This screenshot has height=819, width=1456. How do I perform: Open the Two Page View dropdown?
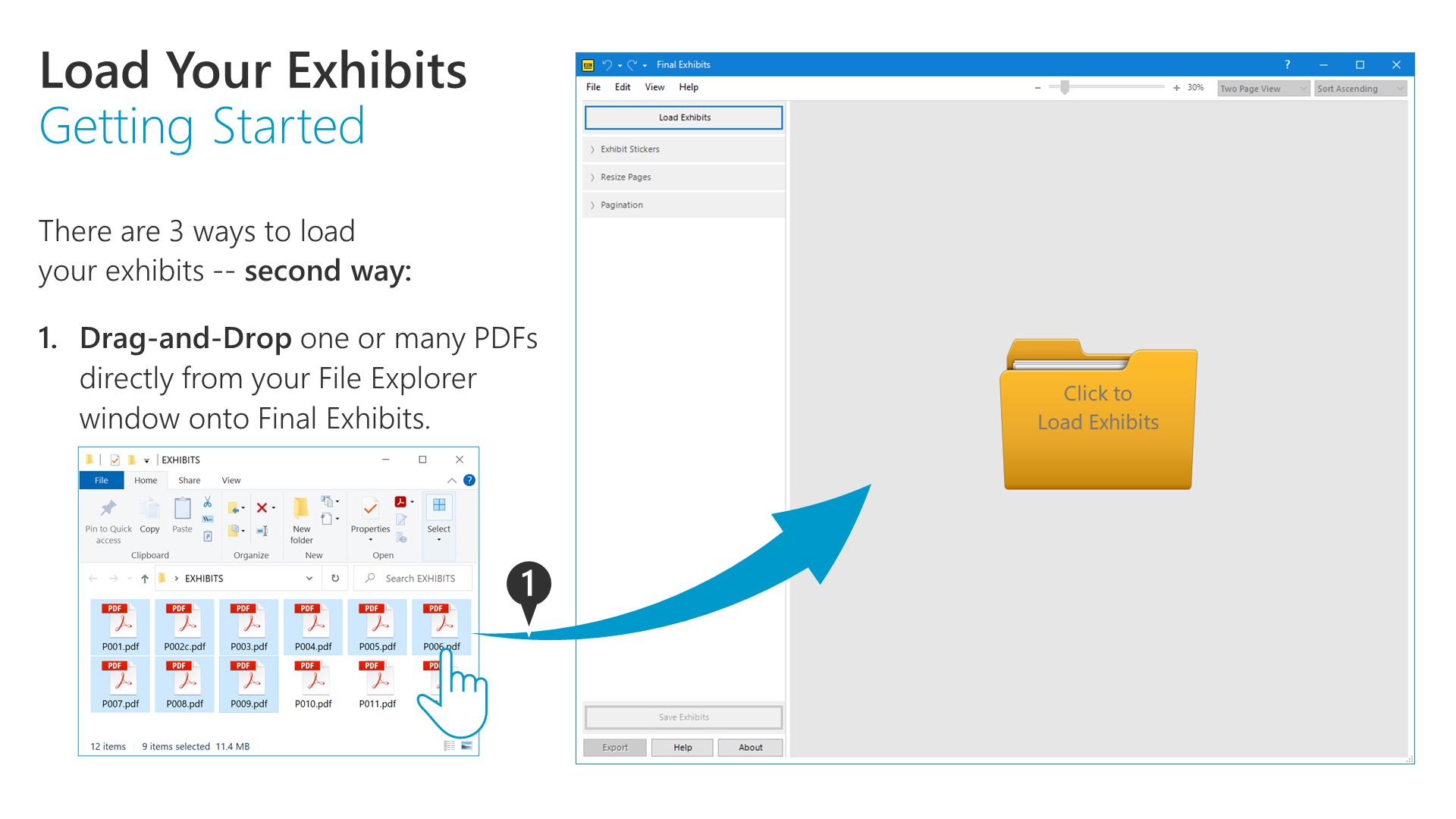click(x=1263, y=89)
